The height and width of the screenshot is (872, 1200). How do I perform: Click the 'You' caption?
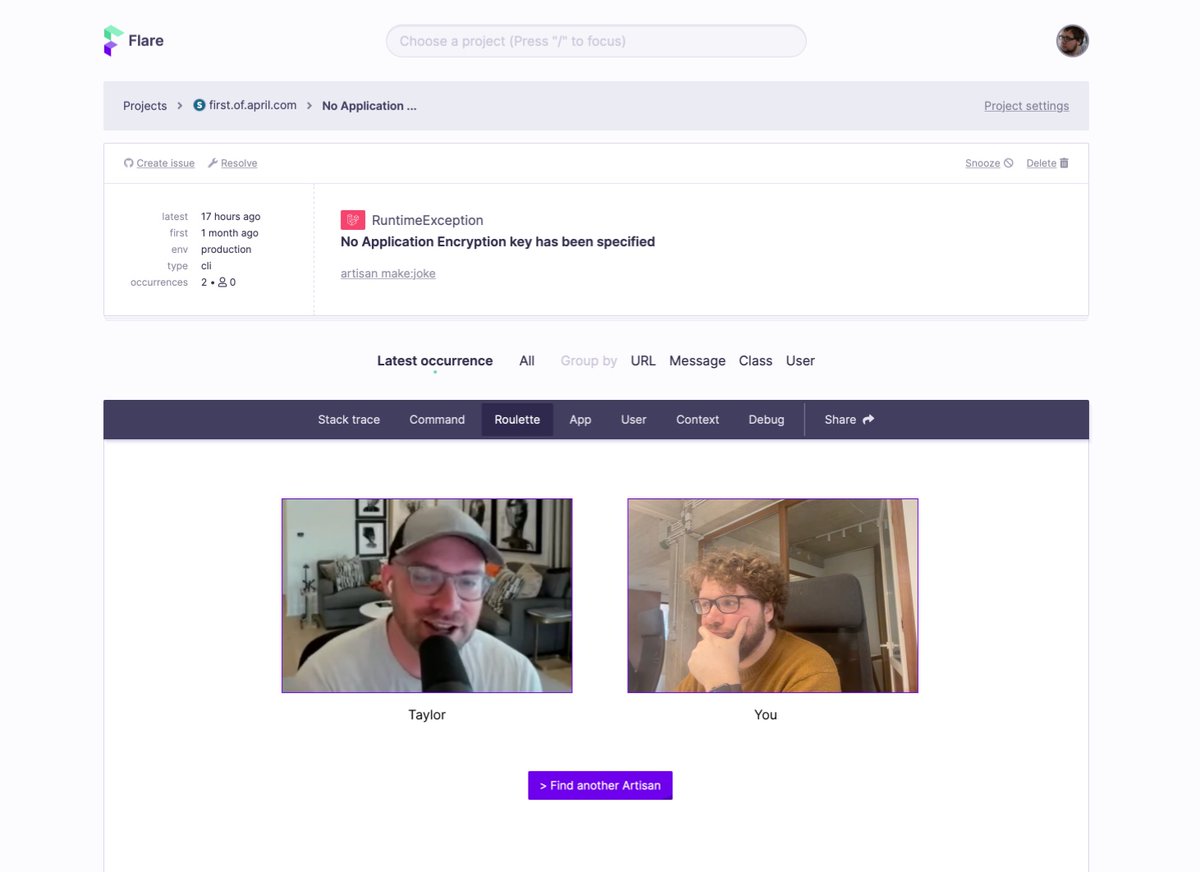pos(765,715)
